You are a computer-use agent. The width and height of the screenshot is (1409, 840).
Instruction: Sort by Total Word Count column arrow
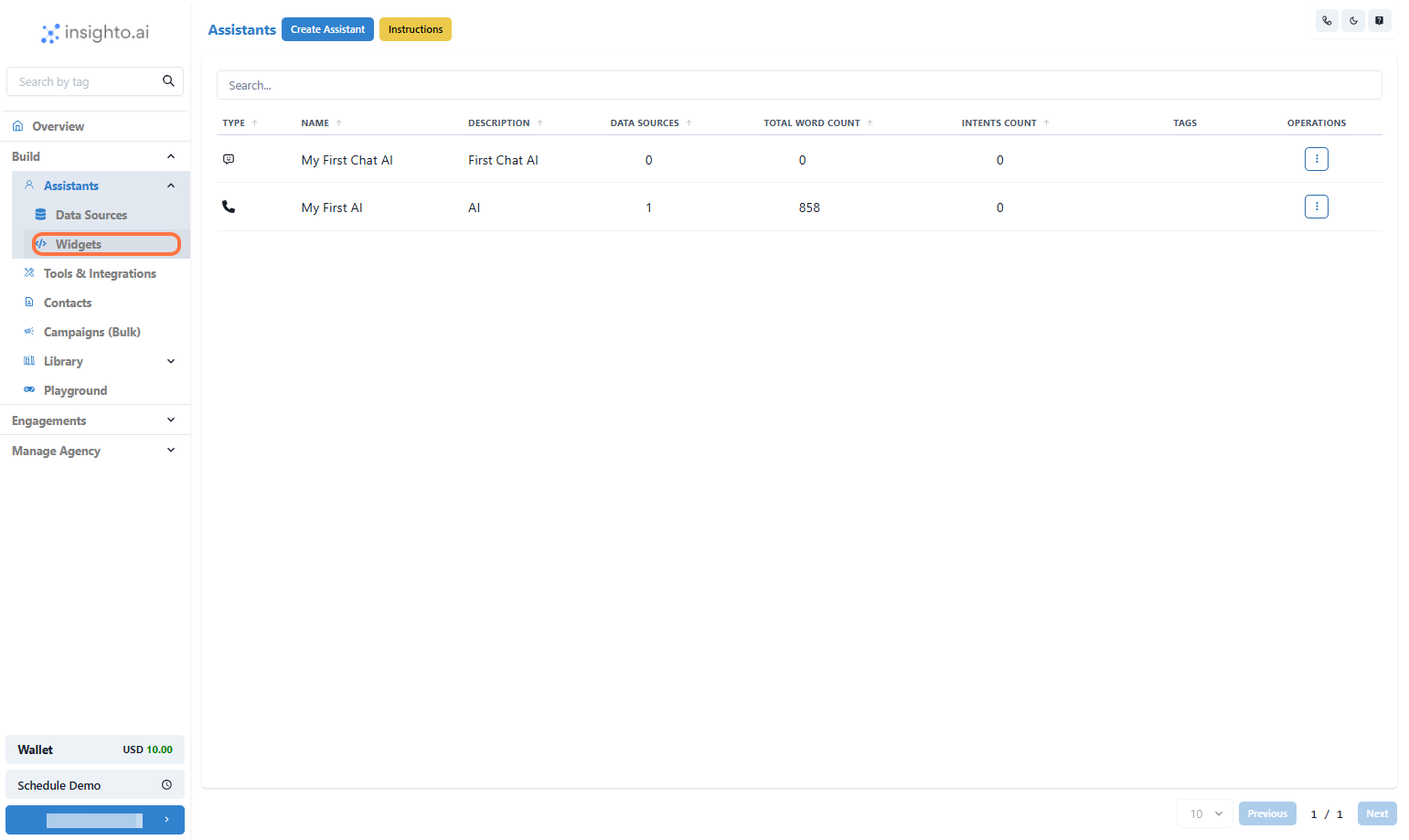coord(870,122)
